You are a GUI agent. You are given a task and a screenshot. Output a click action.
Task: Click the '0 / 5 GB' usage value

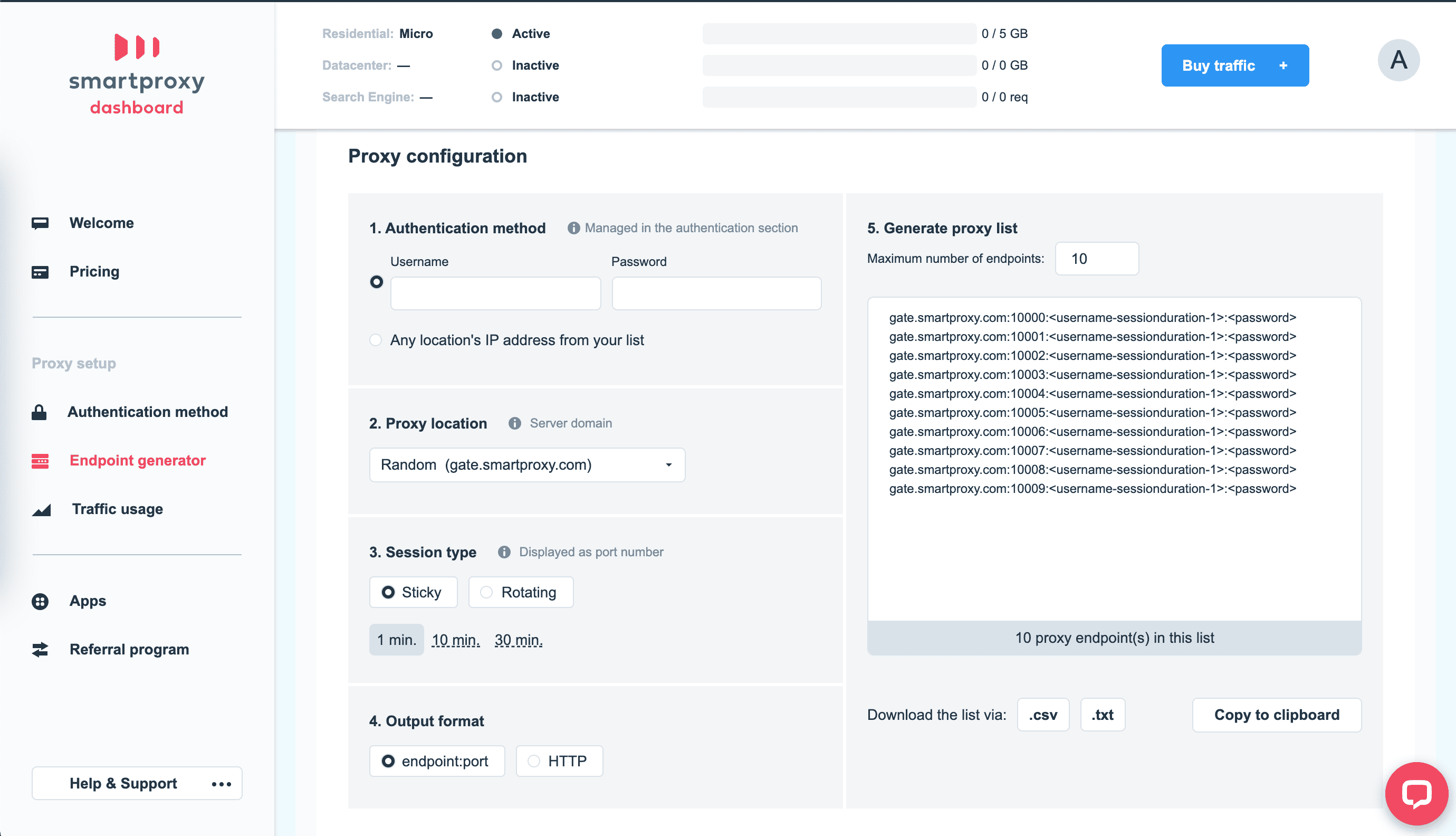point(1004,33)
